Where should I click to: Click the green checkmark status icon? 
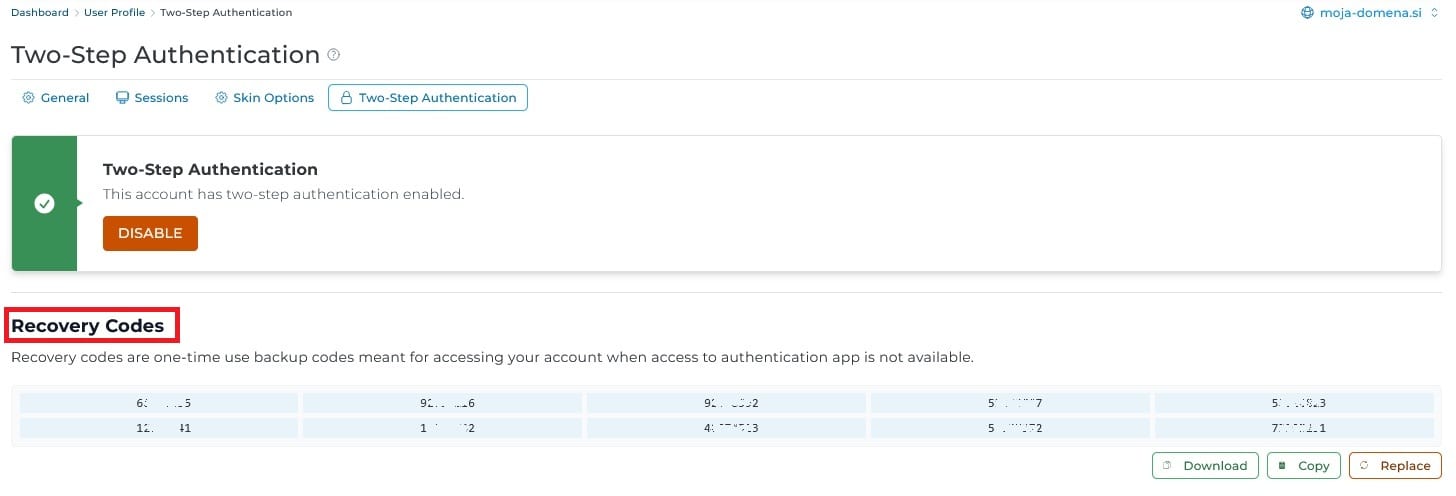click(44, 203)
